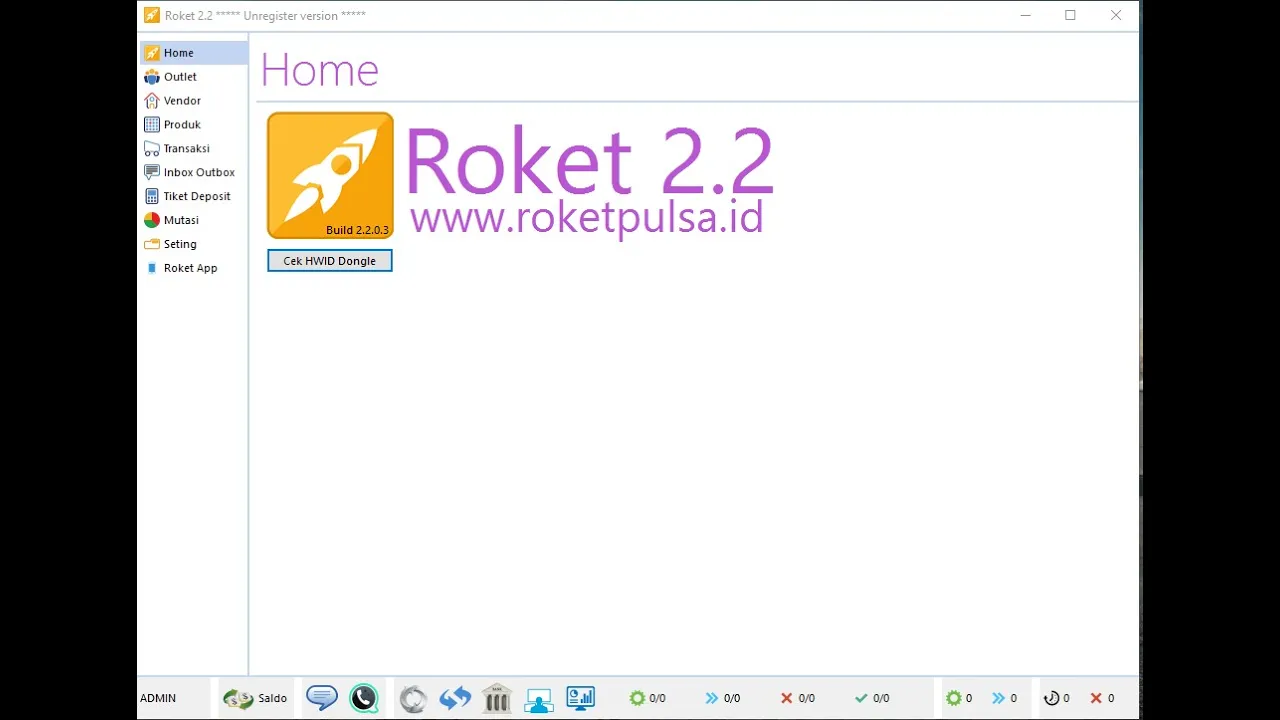This screenshot has height=720, width=1280.
Task: Minimize the Roket window
Action: click(x=1025, y=15)
